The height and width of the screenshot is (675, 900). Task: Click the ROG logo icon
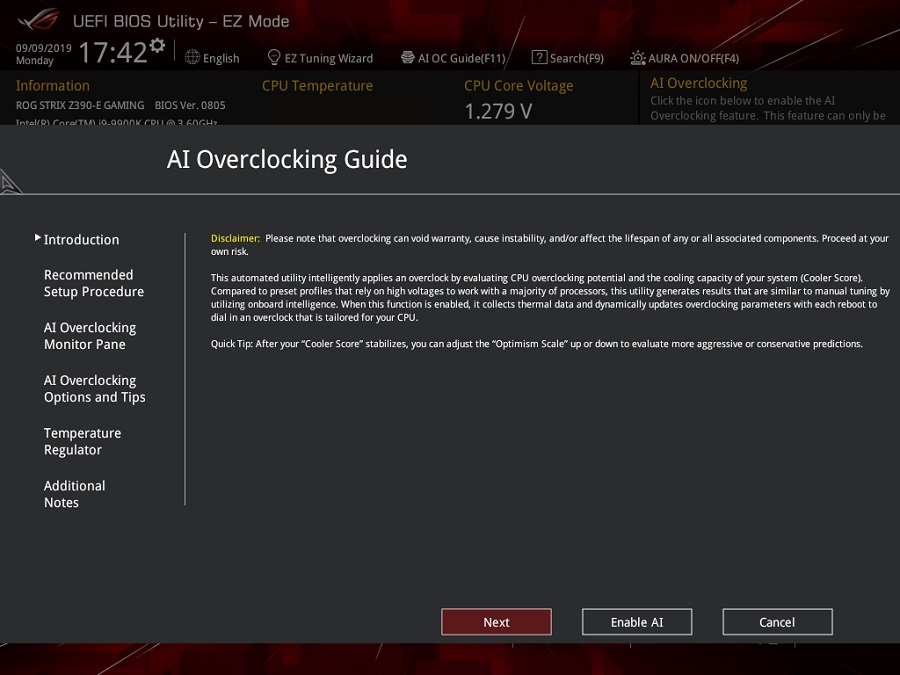coord(38,20)
